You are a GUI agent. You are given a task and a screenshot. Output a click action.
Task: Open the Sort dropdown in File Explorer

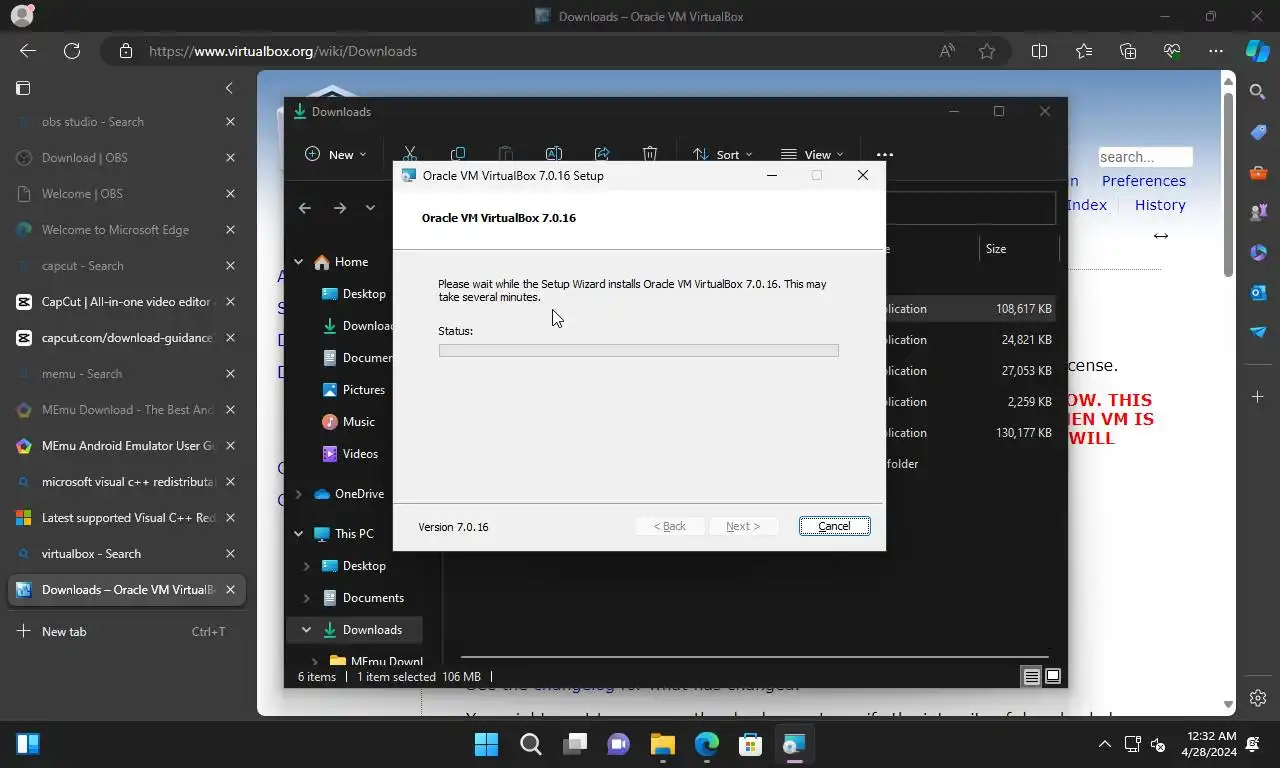[723, 154]
